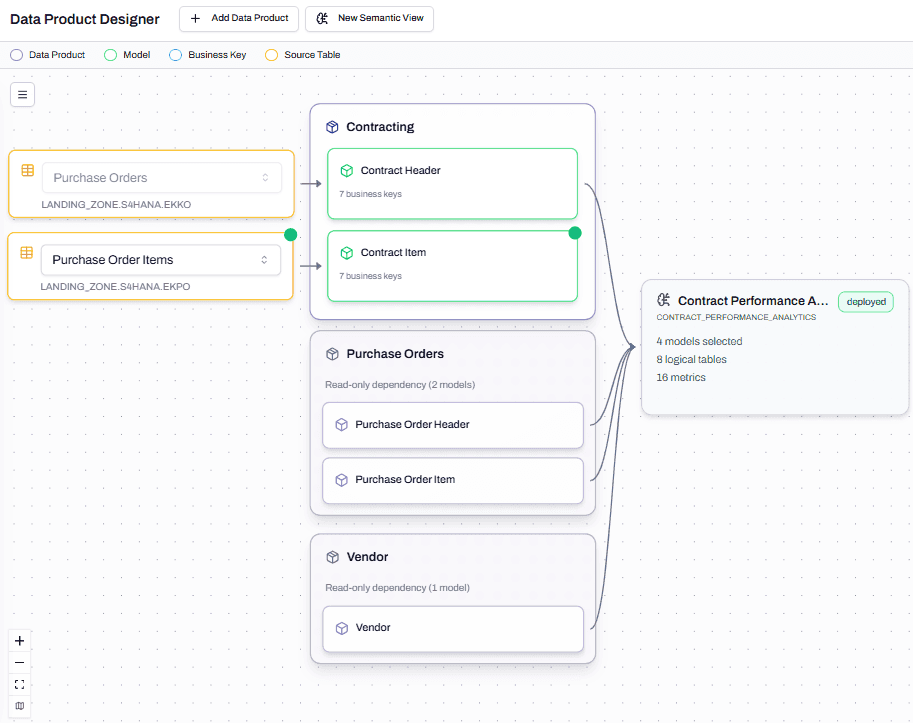The width and height of the screenshot is (913, 723).
Task: Select the Purchase Order Item model
Action: point(453,480)
